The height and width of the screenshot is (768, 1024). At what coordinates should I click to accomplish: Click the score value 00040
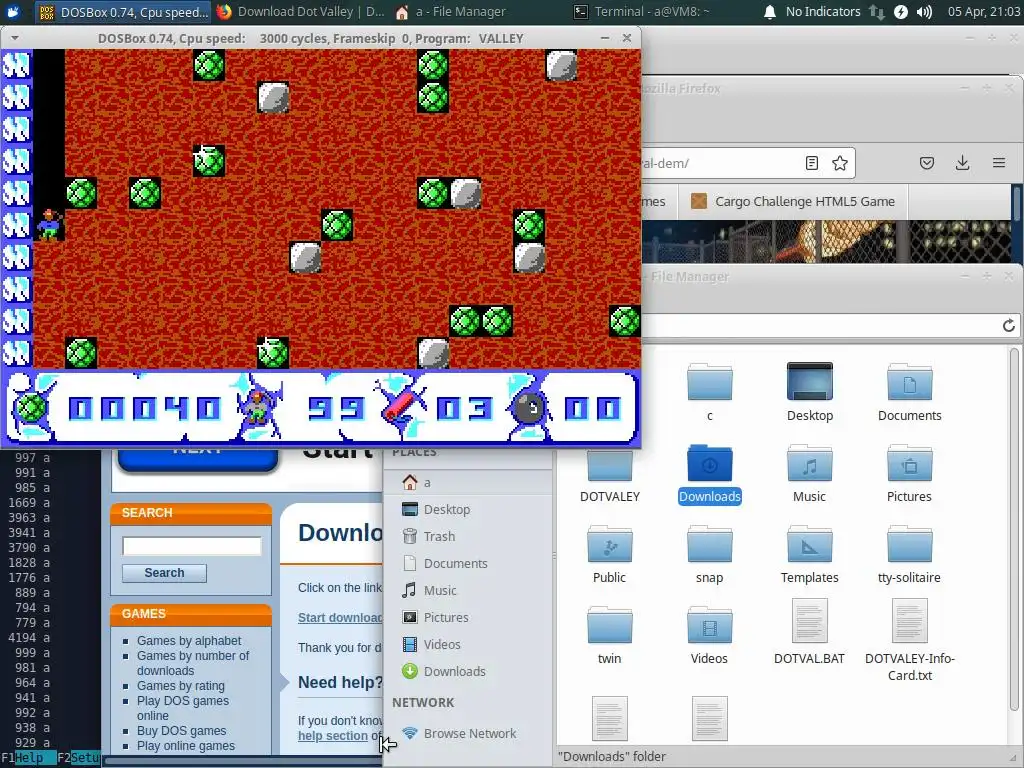(x=144, y=409)
